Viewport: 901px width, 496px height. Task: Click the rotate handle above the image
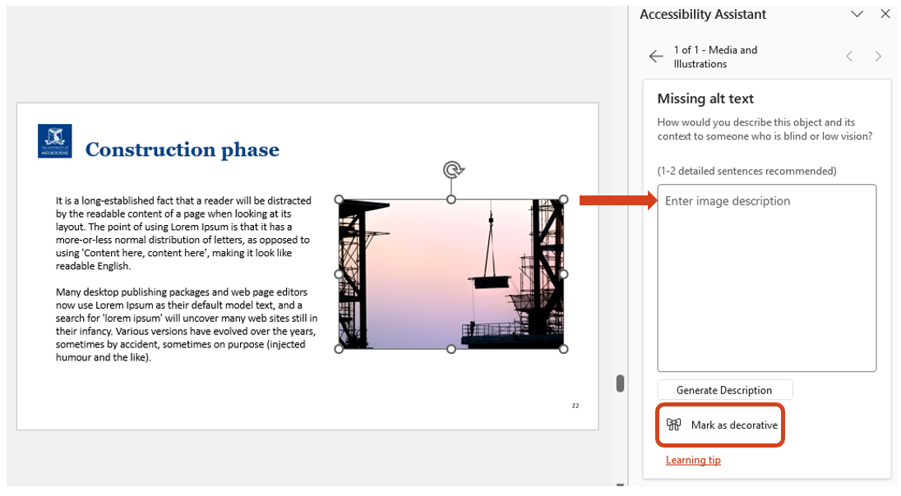[453, 170]
